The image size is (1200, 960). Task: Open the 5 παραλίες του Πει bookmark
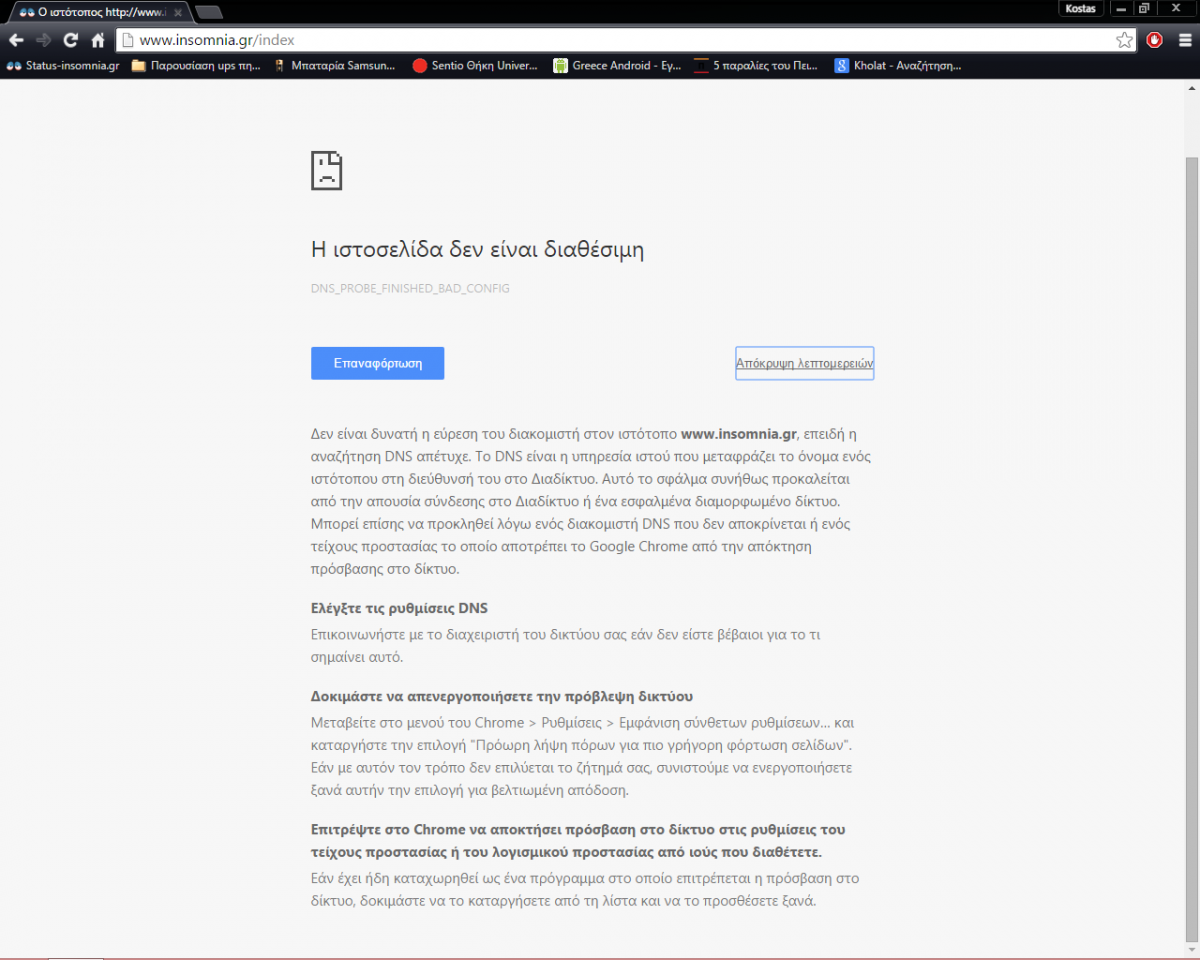tap(756, 66)
